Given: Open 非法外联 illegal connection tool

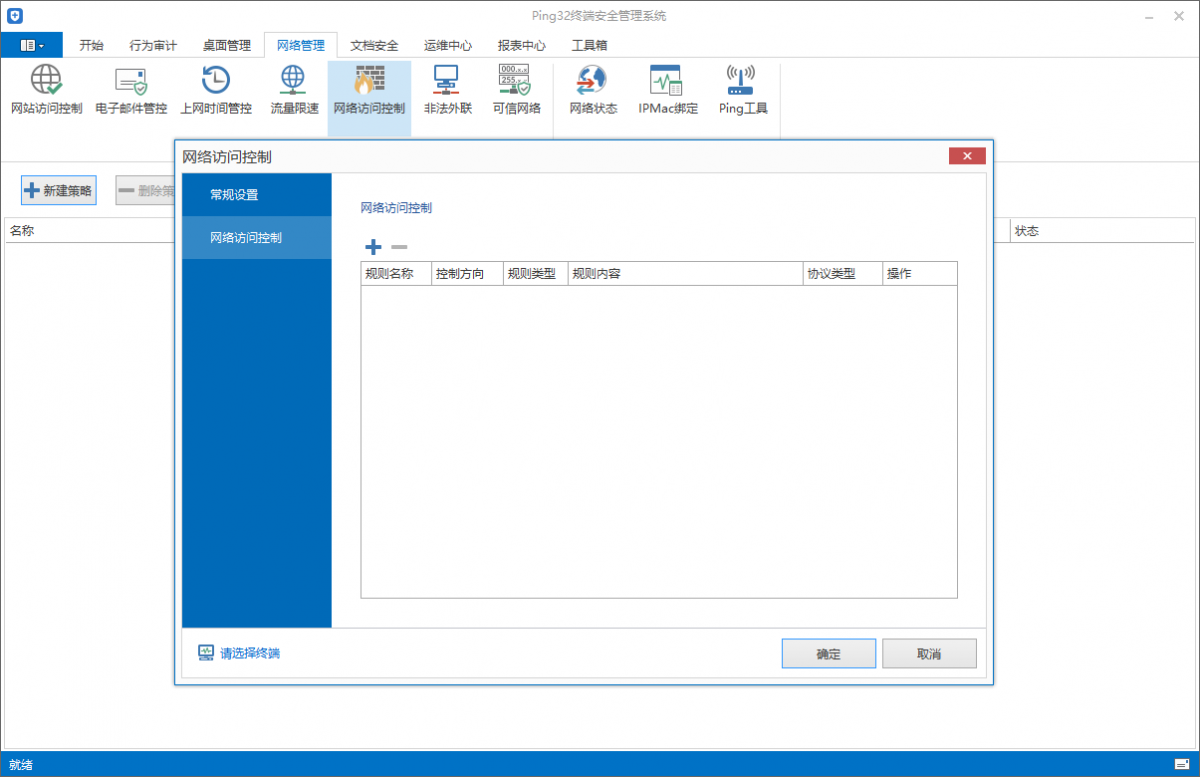Looking at the screenshot, I should tap(447, 90).
